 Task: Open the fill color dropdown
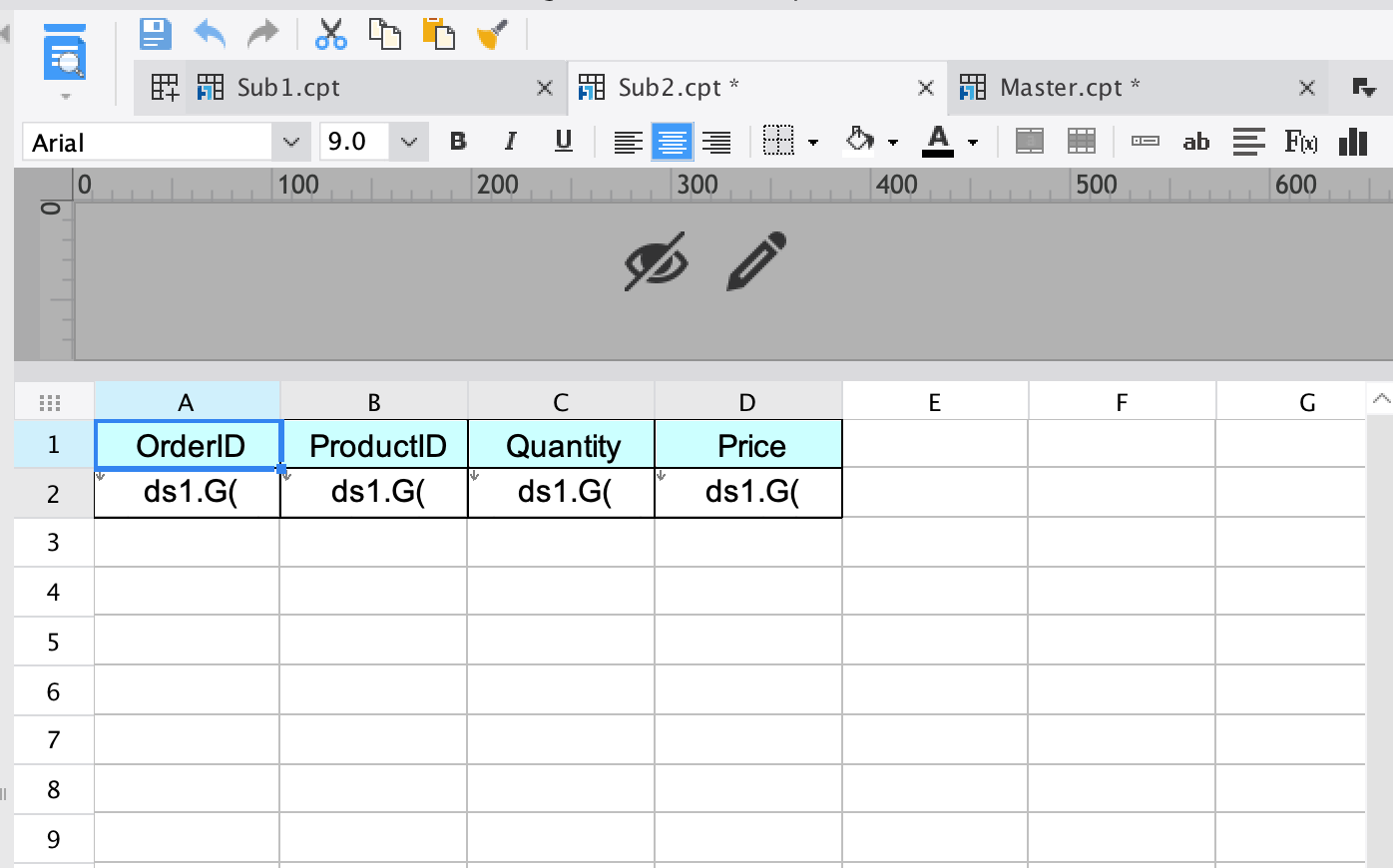(x=891, y=142)
